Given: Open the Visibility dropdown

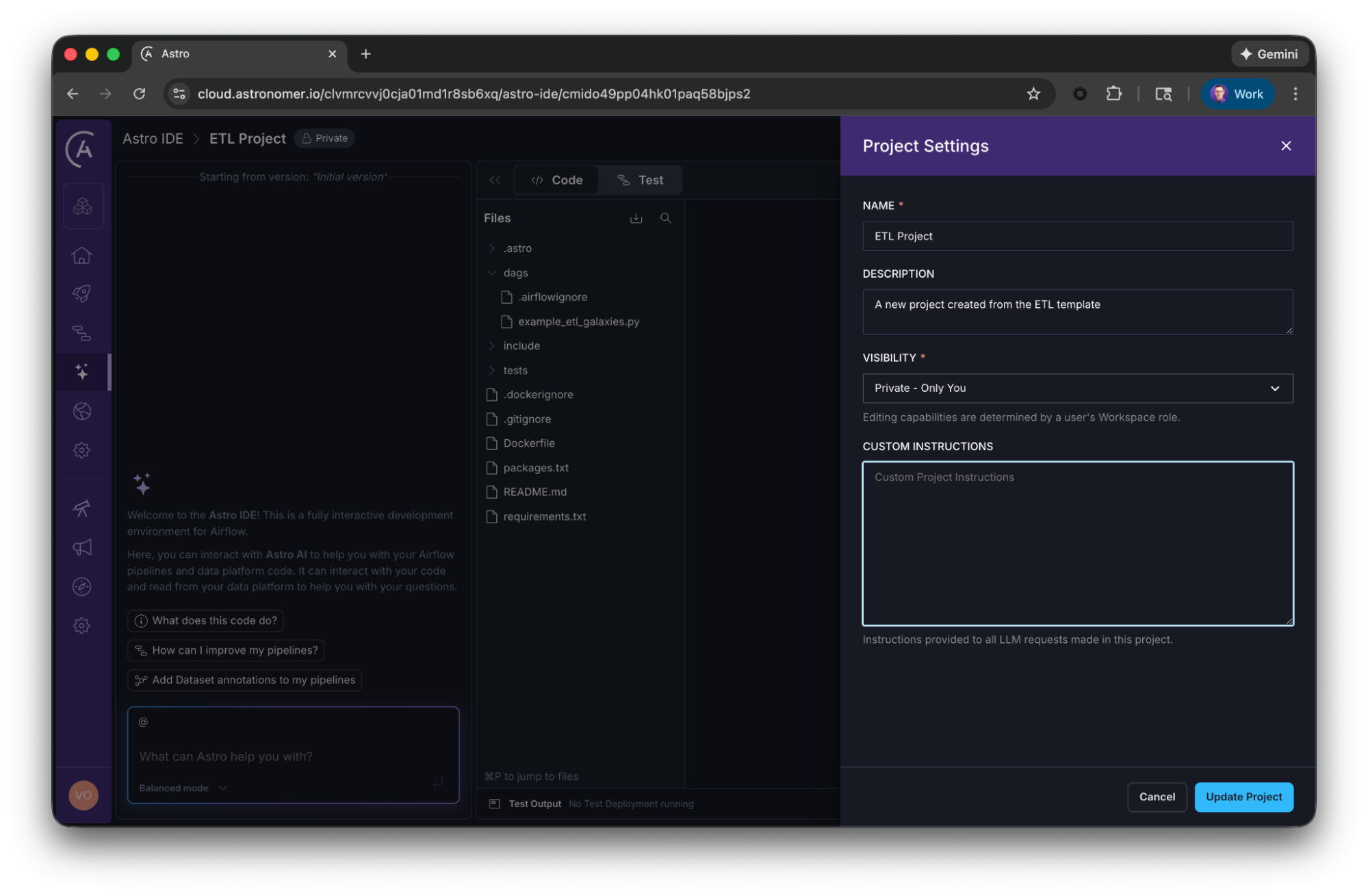Looking at the screenshot, I should [x=1077, y=388].
